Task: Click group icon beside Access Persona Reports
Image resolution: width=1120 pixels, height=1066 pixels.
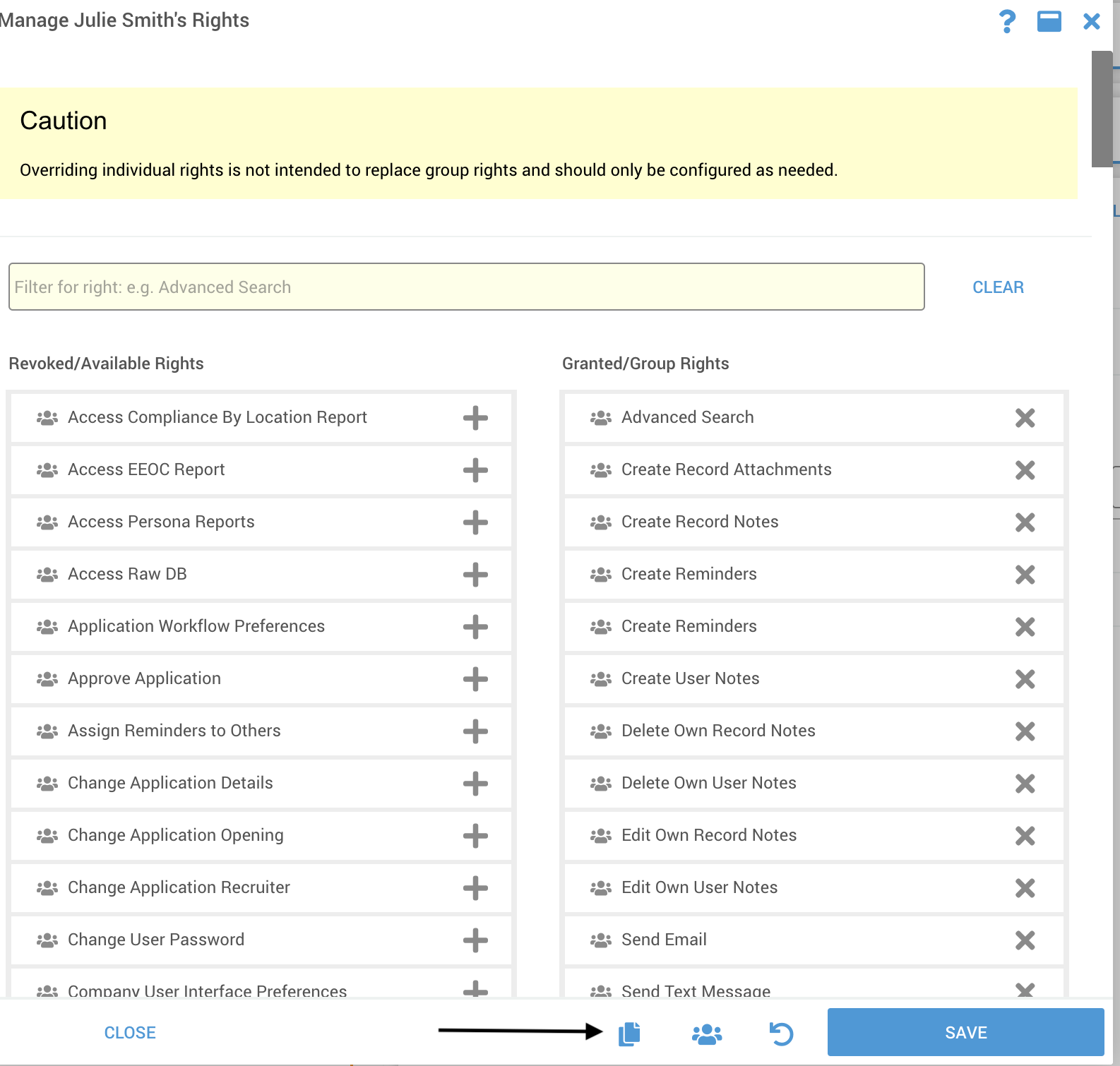Action: tap(47, 522)
